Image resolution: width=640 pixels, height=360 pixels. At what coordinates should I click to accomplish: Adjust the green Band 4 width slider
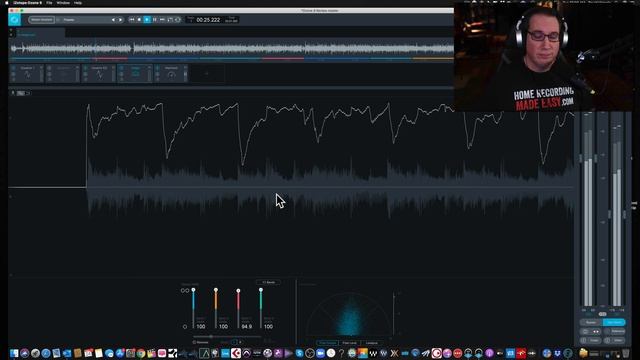pyautogui.click(x=261, y=308)
